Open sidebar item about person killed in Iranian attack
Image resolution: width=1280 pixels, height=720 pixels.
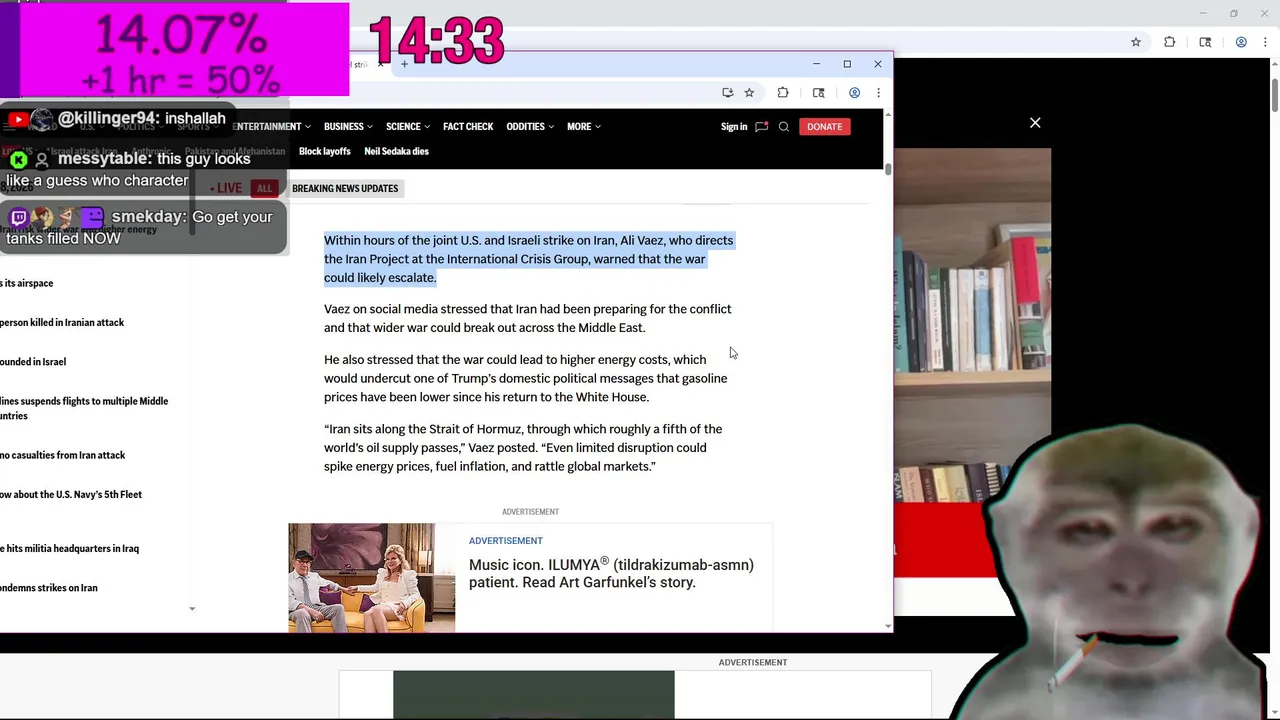[62, 322]
